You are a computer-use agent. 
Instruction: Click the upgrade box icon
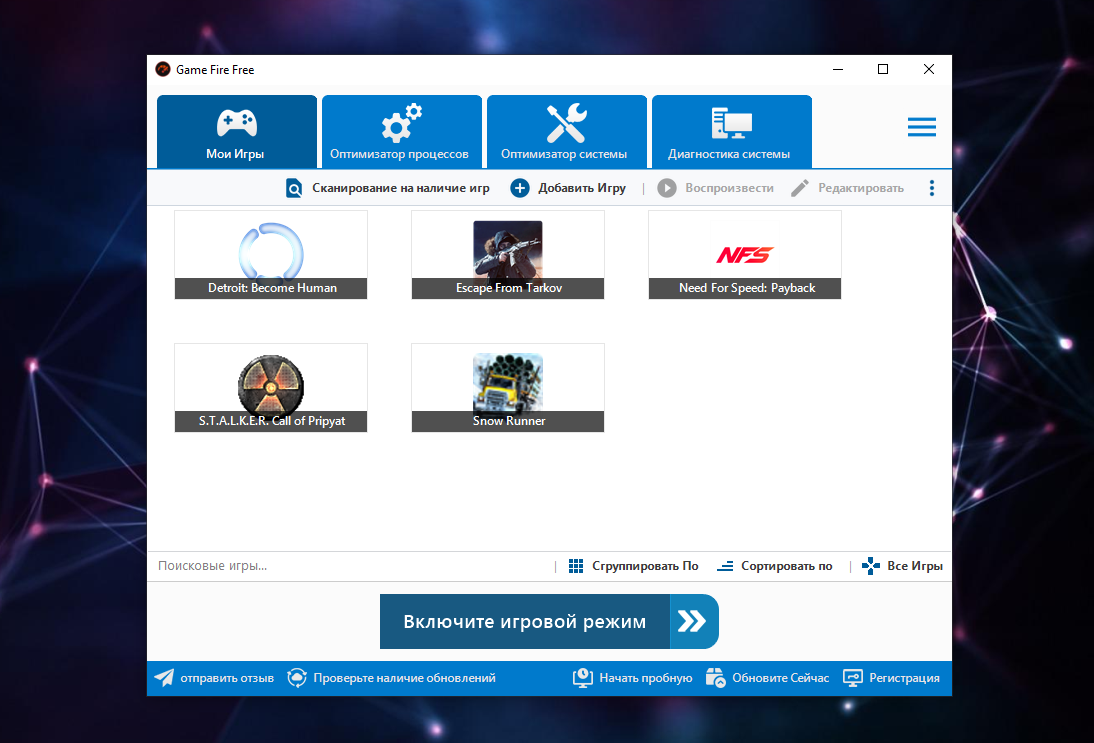coord(716,677)
